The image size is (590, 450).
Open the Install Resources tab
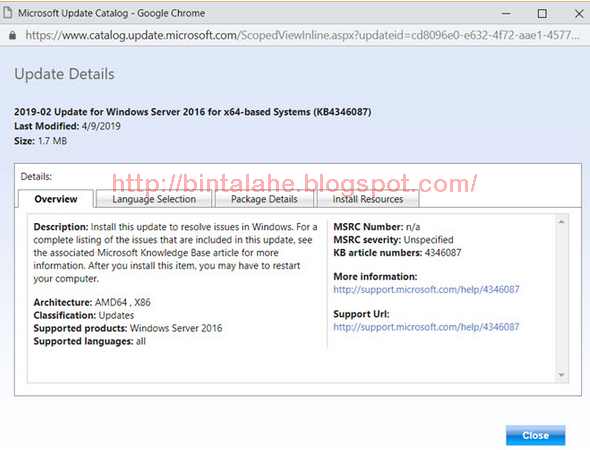pyautogui.click(x=368, y=199)
